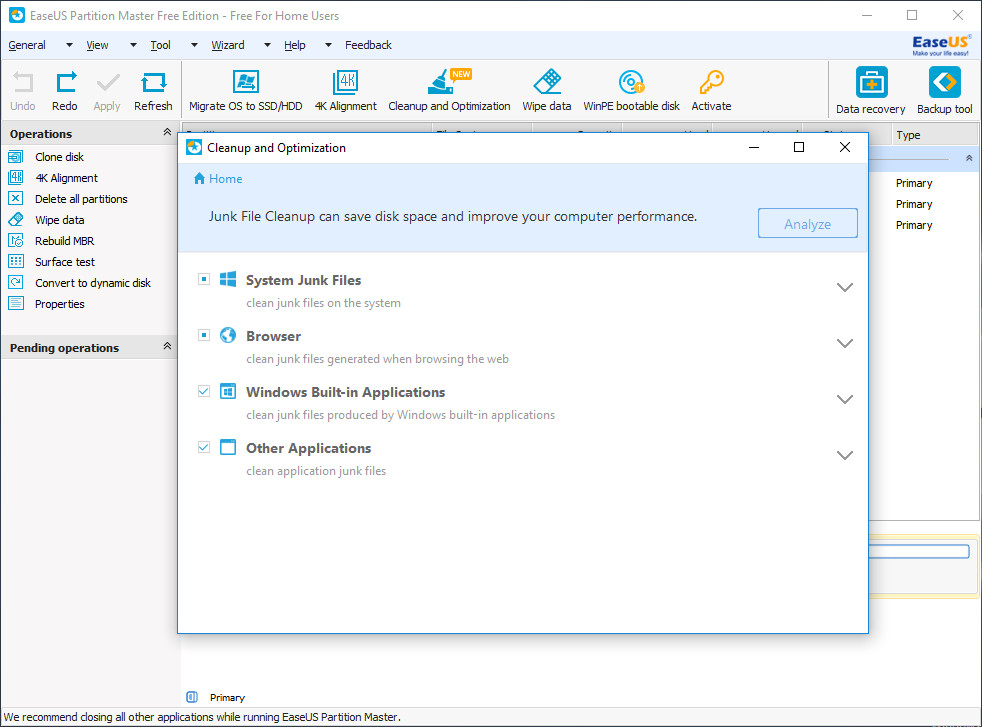The height and width of the screenshot is (727, 982).
Task: Select Clone disk in Operations
Action: (59, 157)
